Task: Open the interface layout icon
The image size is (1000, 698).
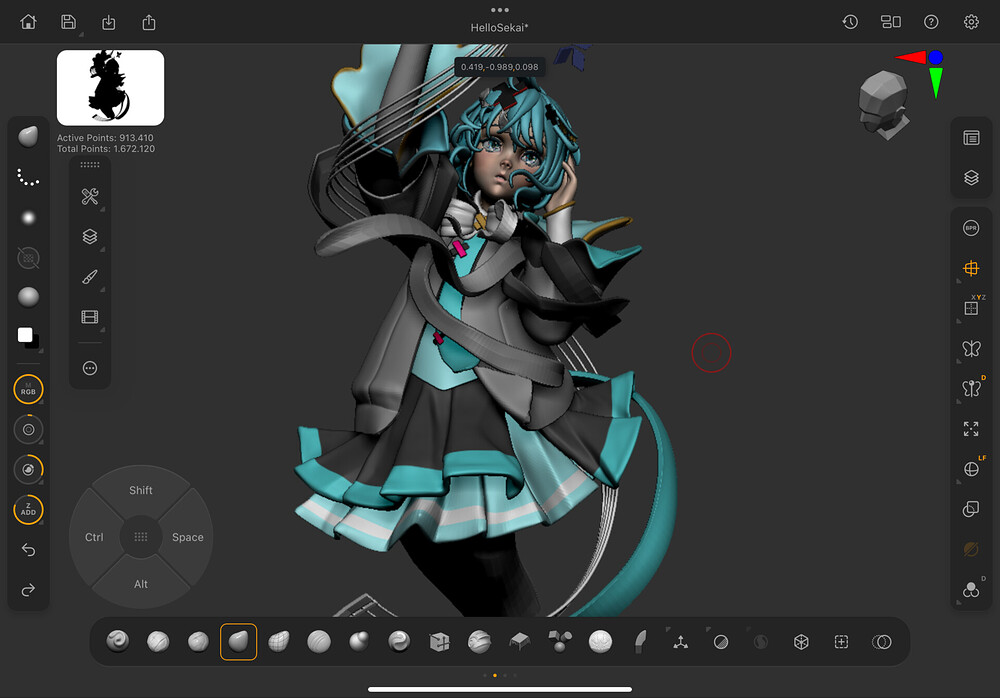Action: coord(890,22)
